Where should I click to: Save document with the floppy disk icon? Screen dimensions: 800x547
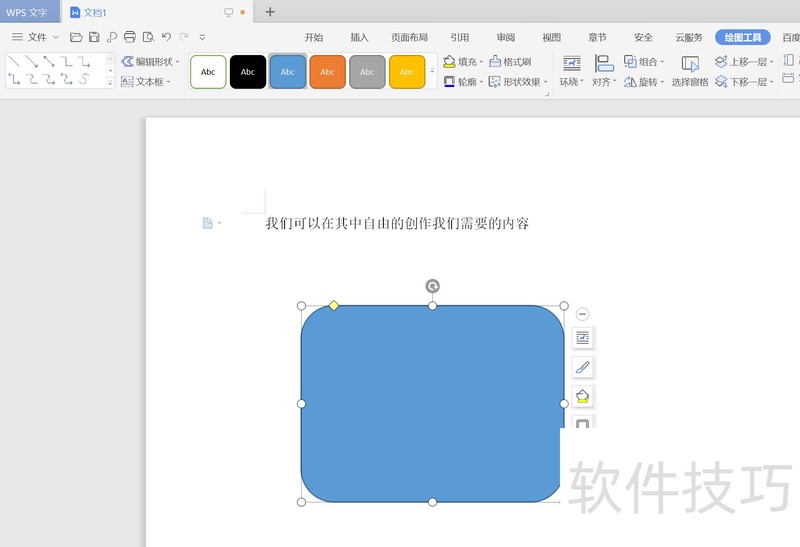[x=94, y=37]
